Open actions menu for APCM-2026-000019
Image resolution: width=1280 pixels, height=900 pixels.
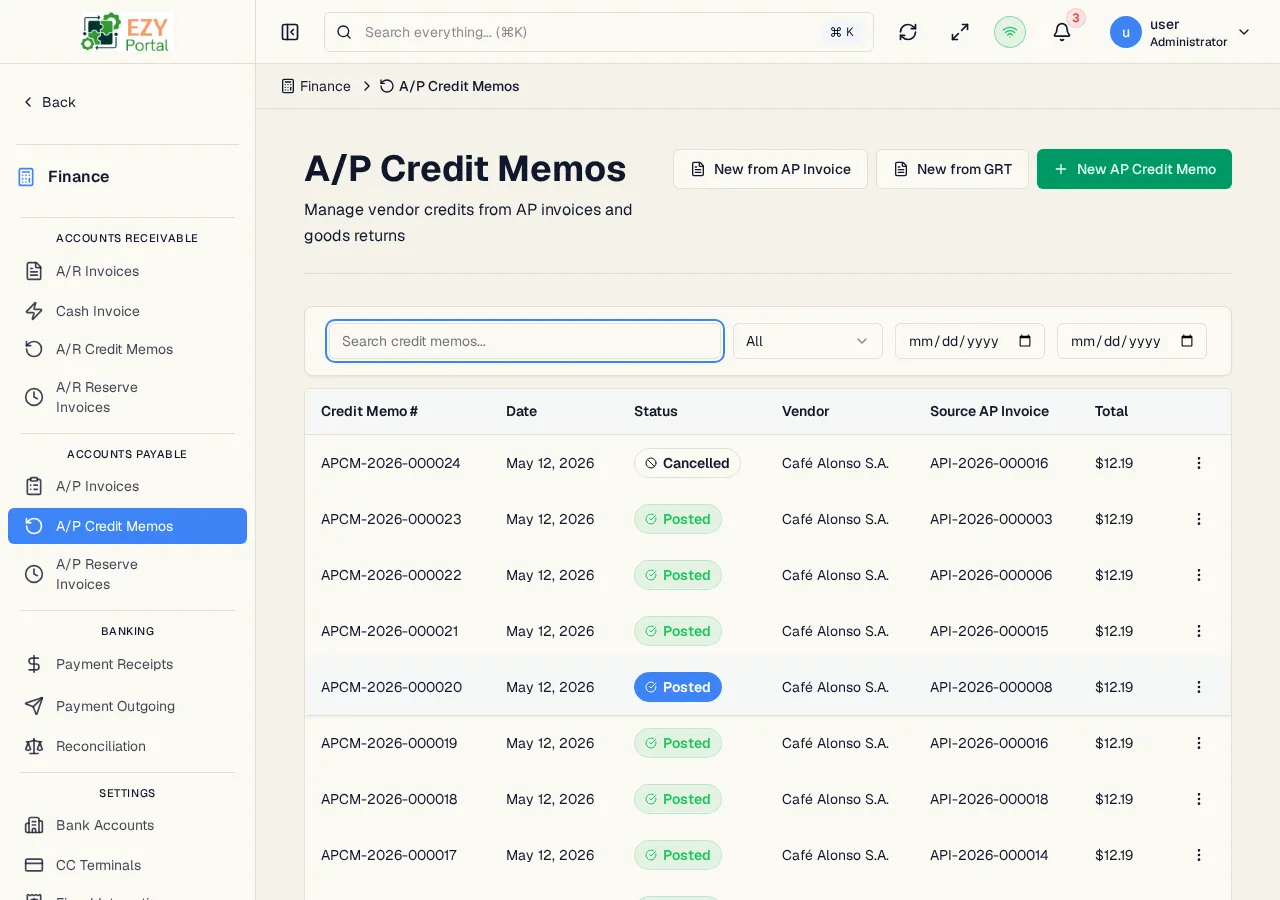click(1199, 743)
